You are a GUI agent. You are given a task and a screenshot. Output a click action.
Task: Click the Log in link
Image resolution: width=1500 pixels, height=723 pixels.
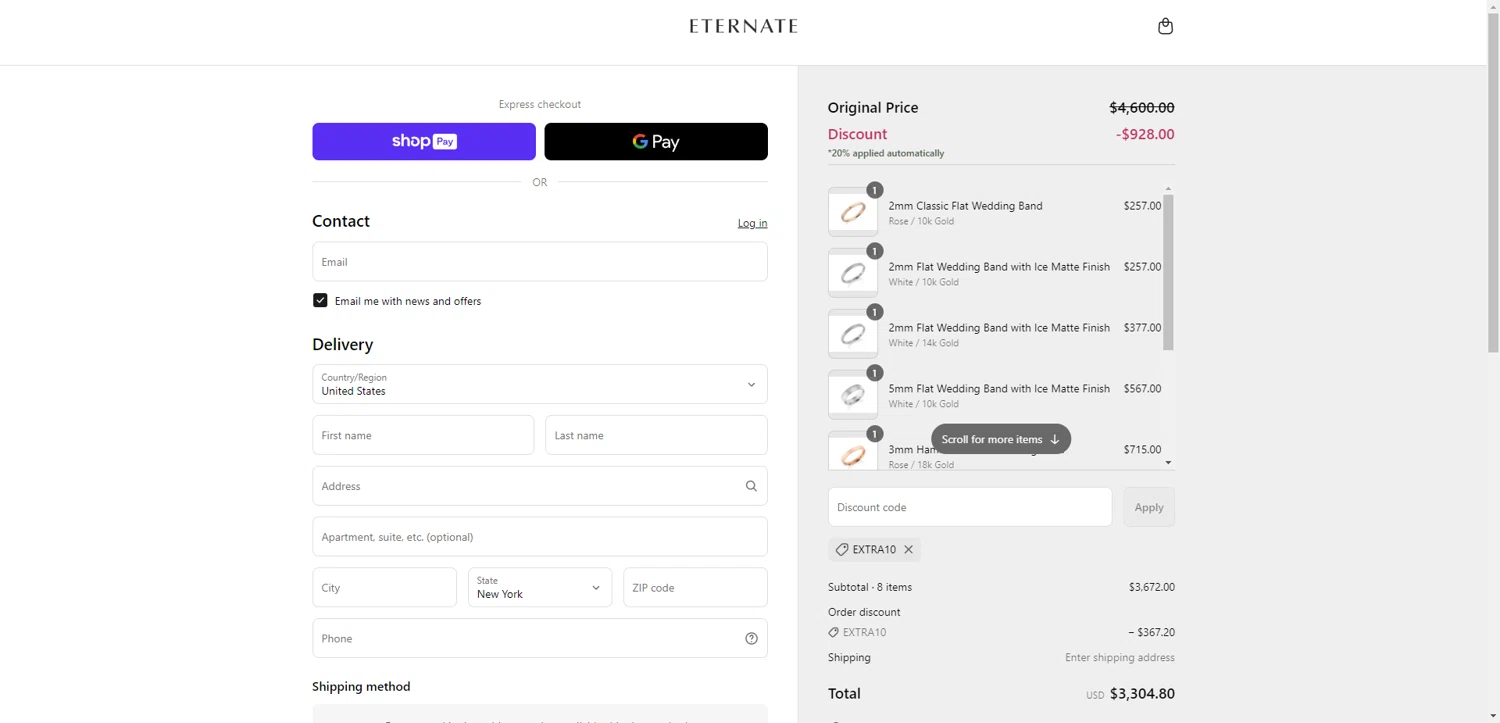click(752, 223)
